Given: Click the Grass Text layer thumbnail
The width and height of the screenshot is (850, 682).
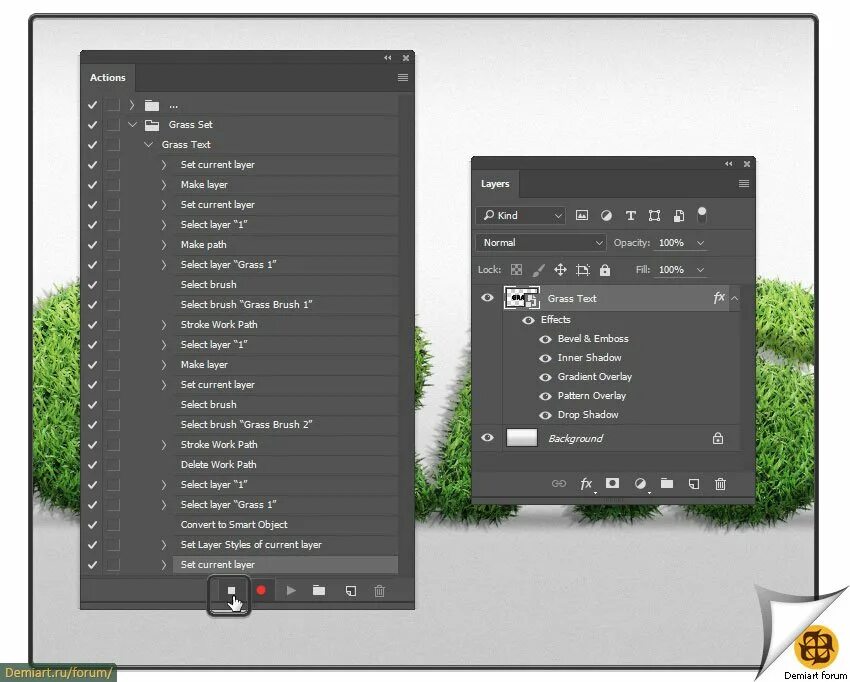Looking at the screenshot, I should point(521,298).
